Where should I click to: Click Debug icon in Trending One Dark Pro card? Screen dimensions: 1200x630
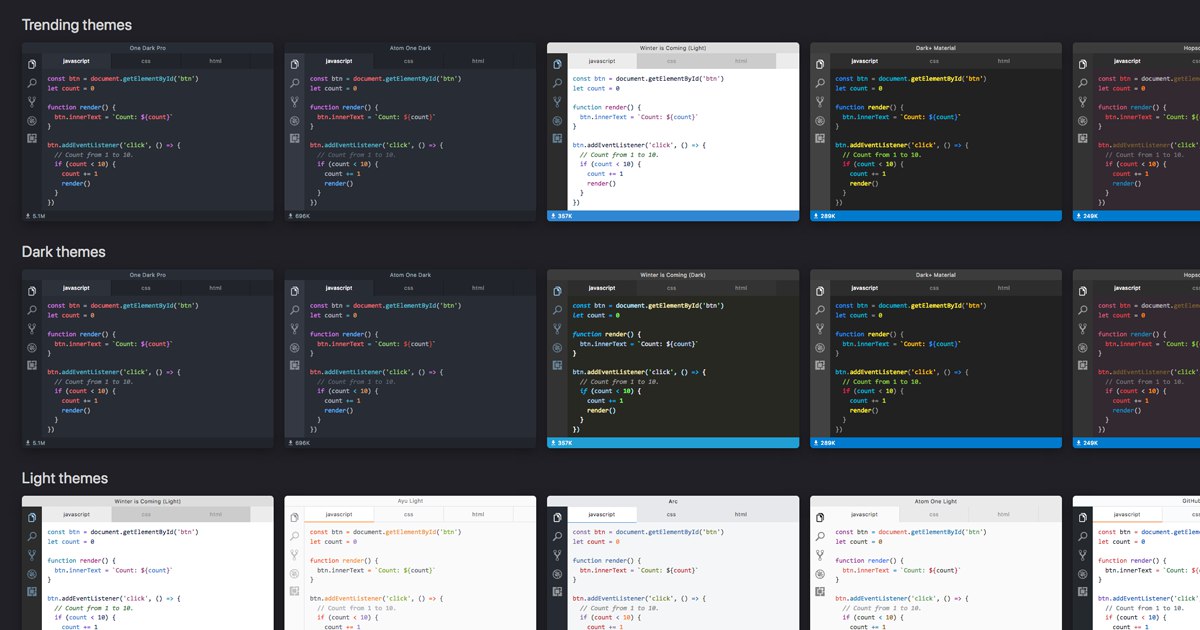pyautogui.click(x=32, y=120)
